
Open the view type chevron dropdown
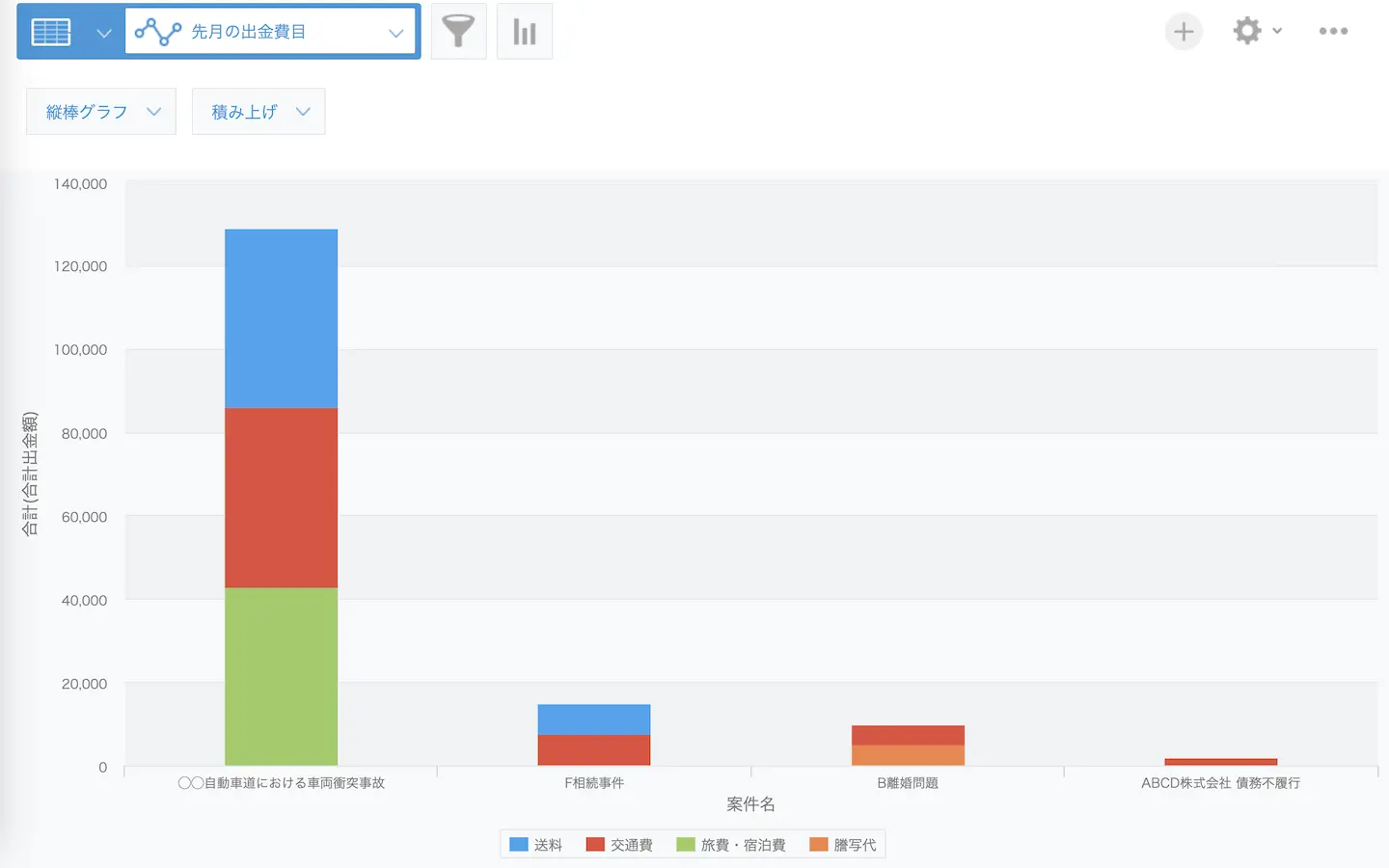(x=103, y=33)
